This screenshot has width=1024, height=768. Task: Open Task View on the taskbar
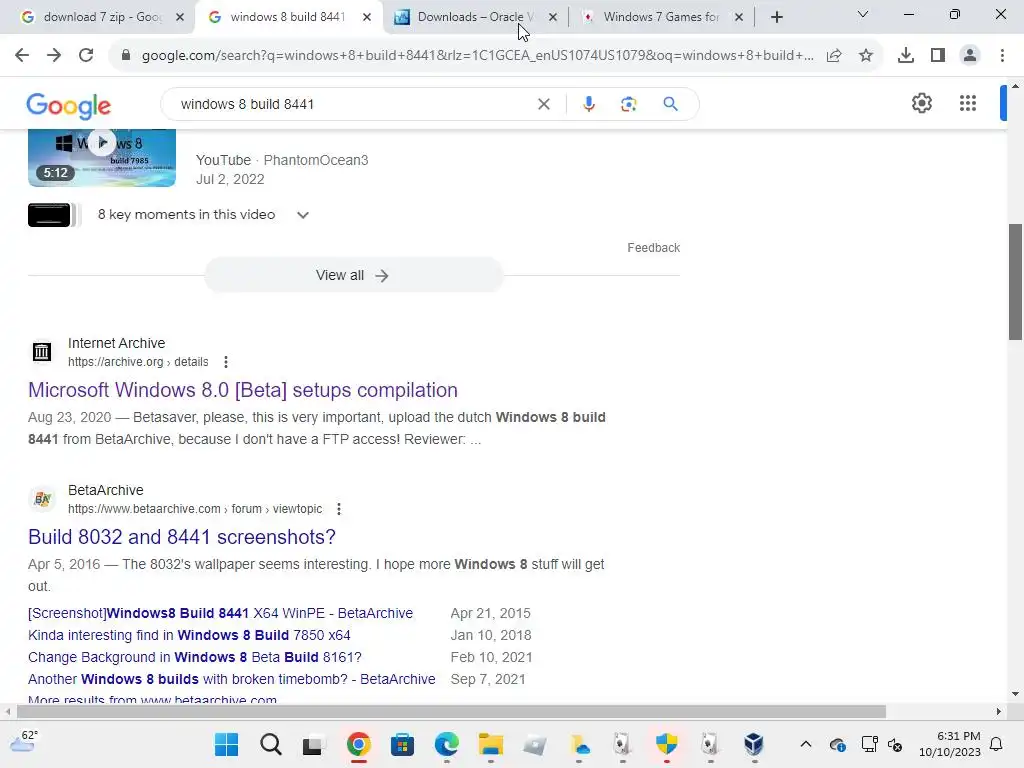313,744
